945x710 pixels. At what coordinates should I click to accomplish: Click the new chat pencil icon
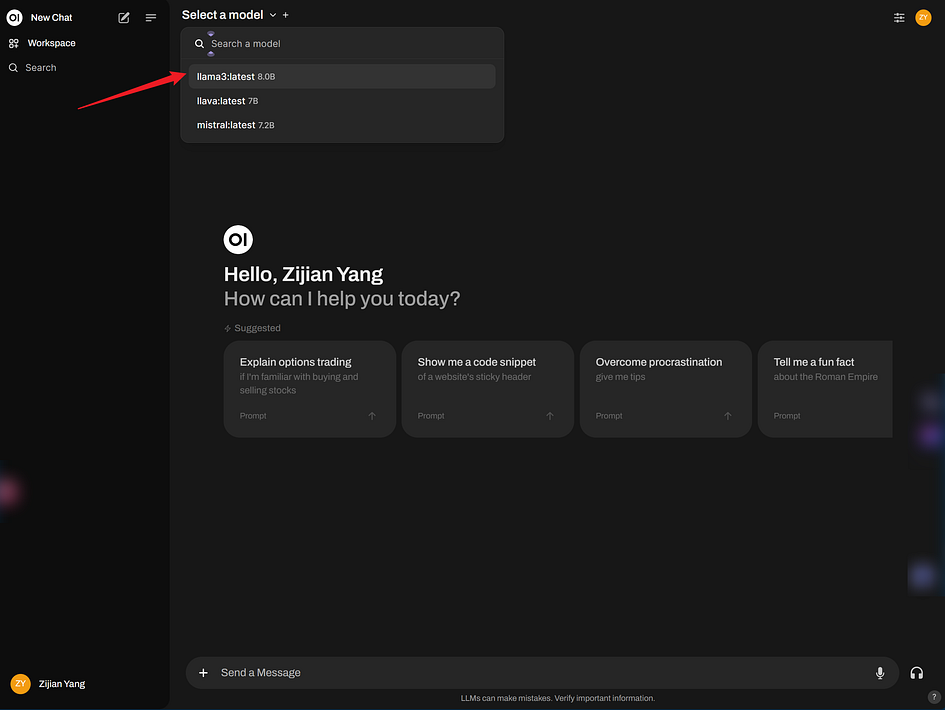point(124,17)
